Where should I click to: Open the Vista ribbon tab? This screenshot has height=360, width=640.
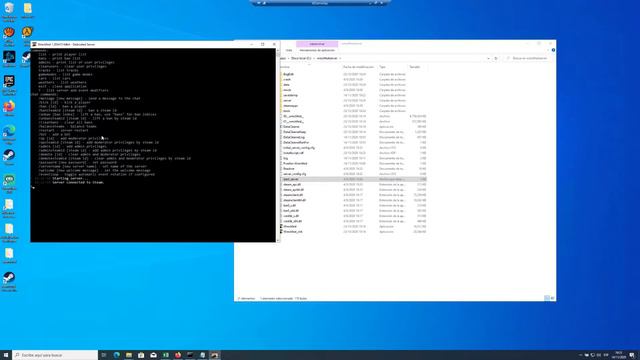(289, 50)
